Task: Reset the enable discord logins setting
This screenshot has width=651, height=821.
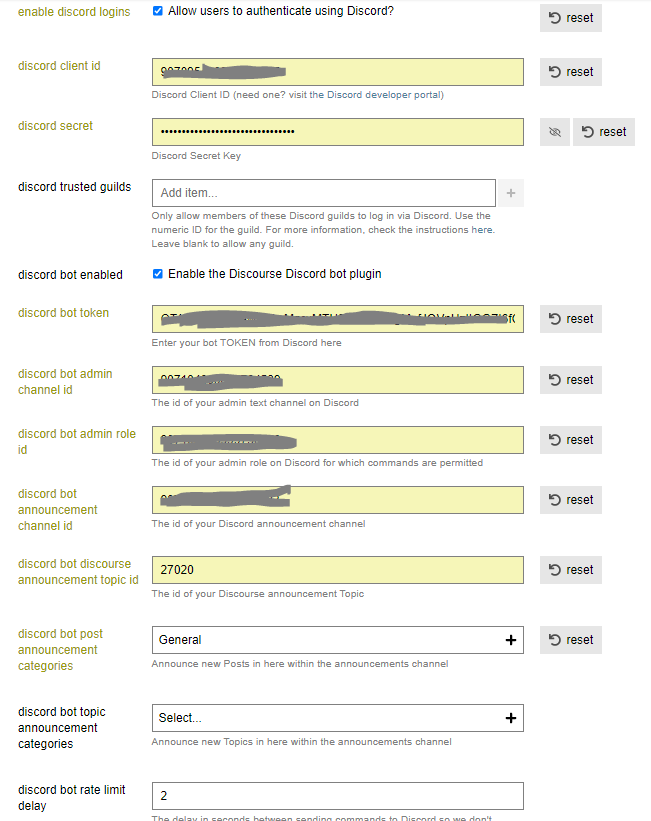Action: pyautogui.click(x=570, y=18)
